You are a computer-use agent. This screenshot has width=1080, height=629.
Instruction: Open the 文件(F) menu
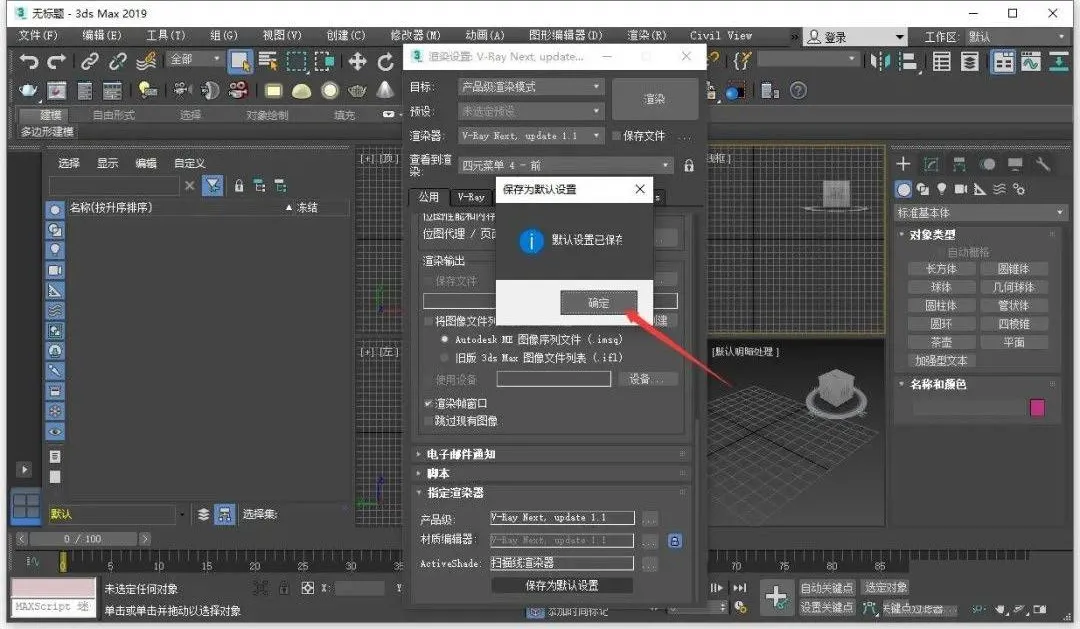click(x=38, y=35)
